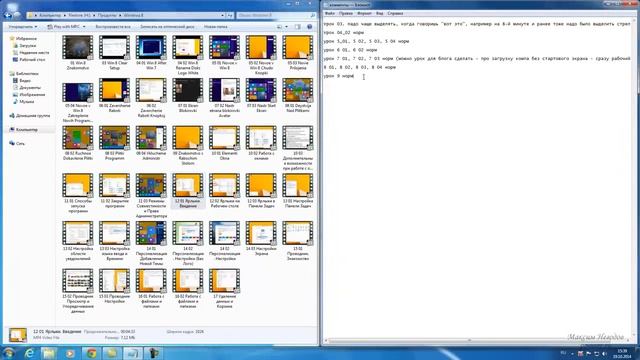Select Домашняя группа in the sidebar

(33, 116)
